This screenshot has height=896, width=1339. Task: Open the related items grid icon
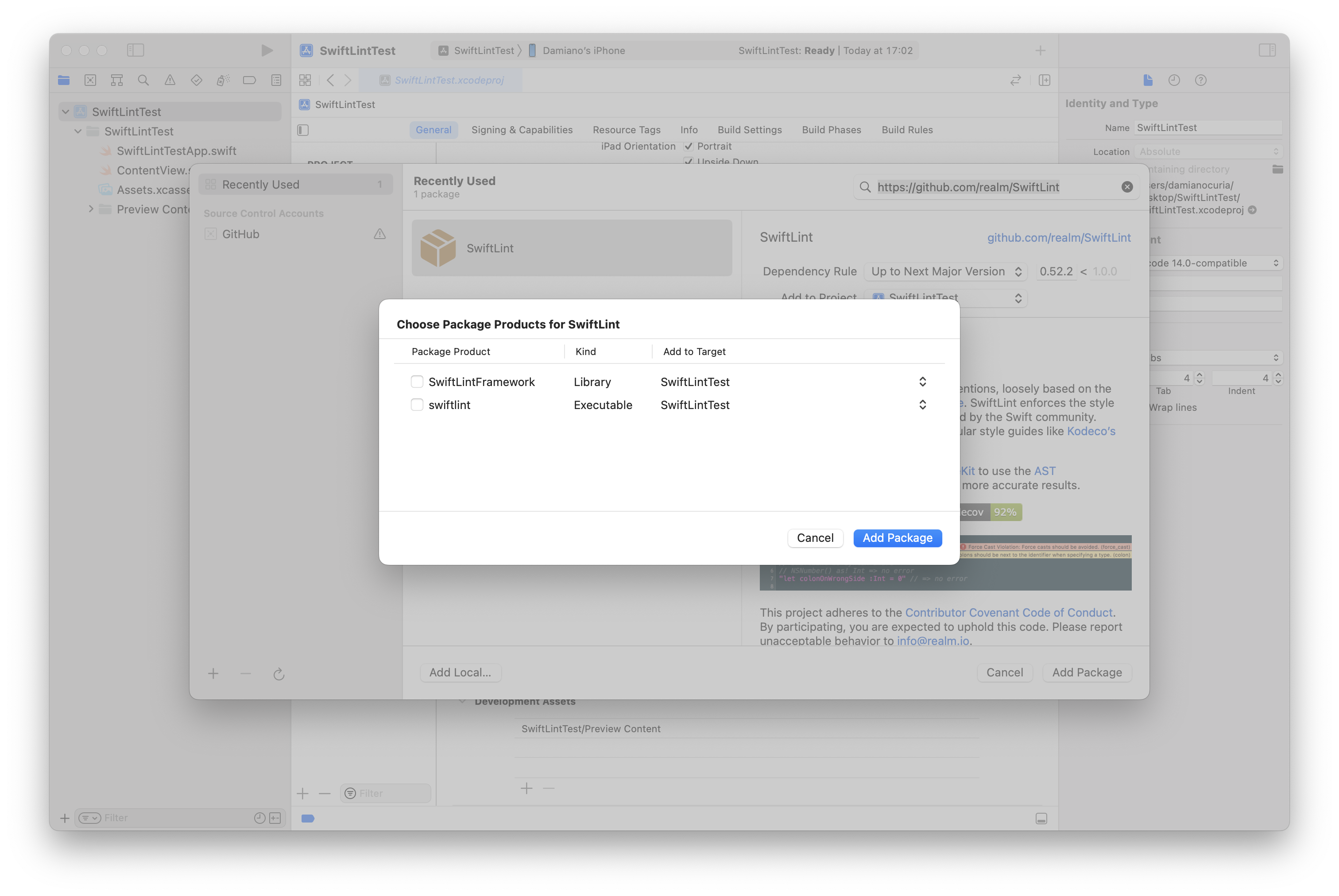[305, 80]
